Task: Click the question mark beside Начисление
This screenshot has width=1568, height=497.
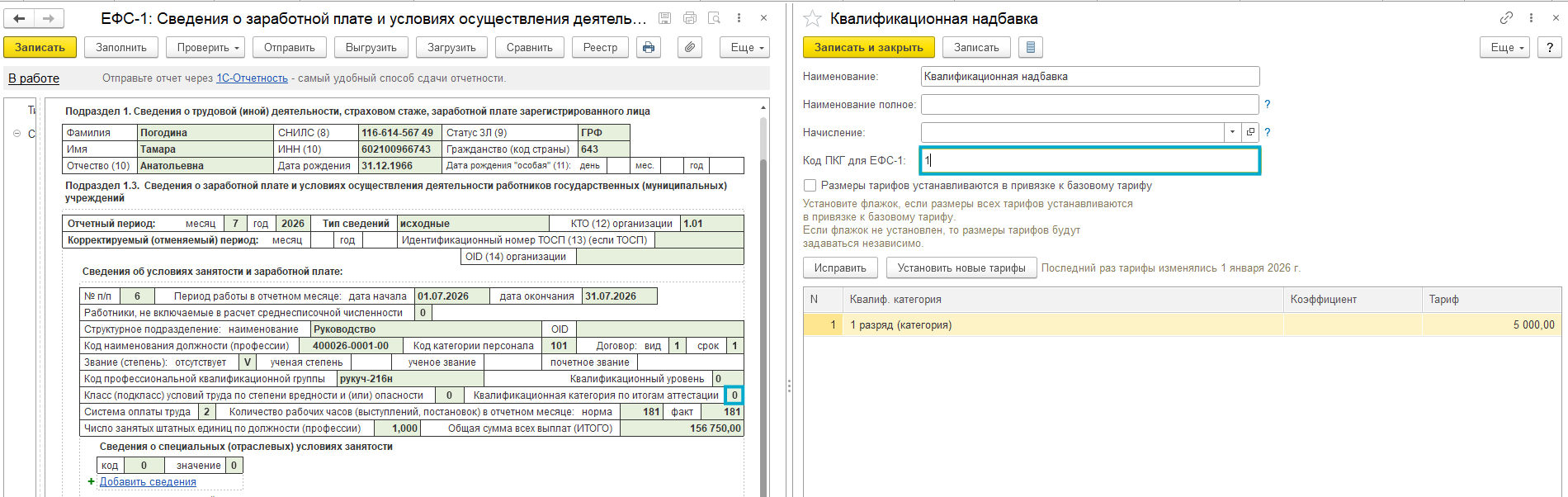Action: [1268, 132]
